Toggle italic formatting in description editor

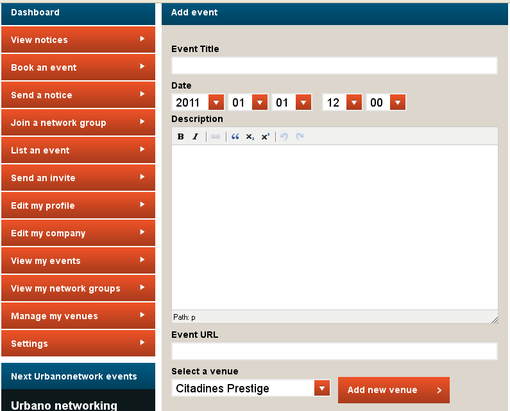click(195, 136)
